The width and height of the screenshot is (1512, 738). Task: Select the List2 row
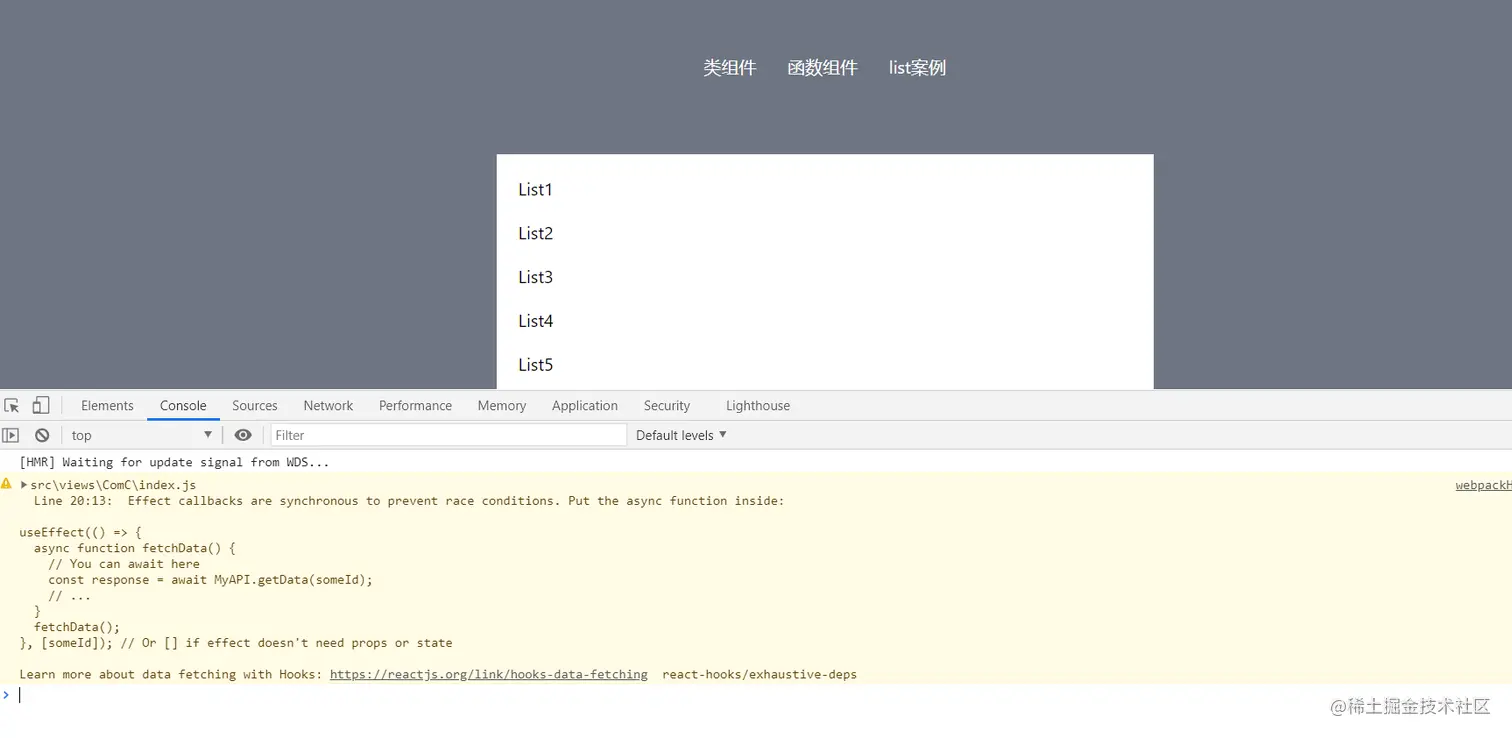coord(825,234)
